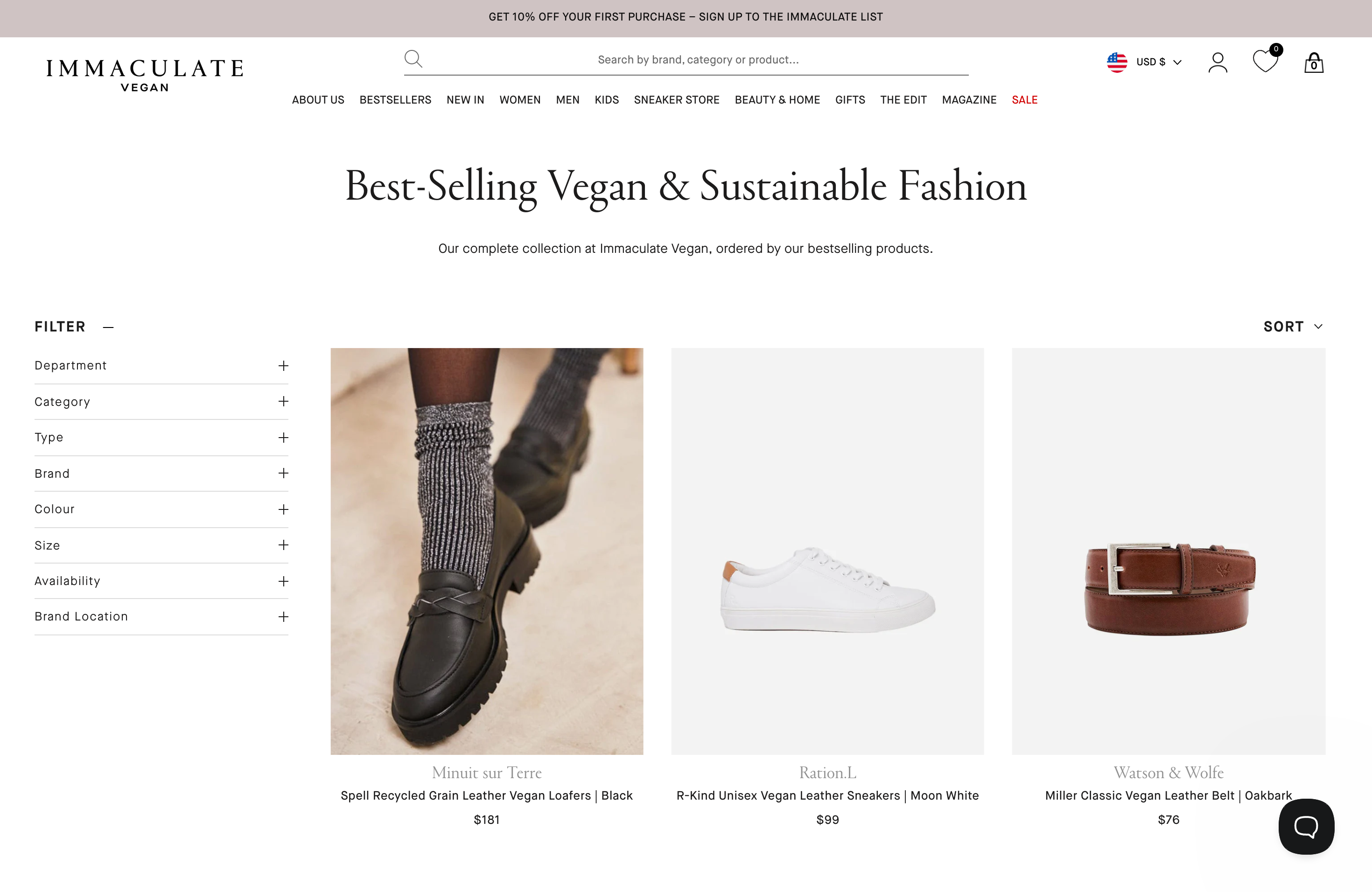Open the SNEAKER STORE menu item
The width and height of the screenshot is (1372, 892).
tap(676, 100)
